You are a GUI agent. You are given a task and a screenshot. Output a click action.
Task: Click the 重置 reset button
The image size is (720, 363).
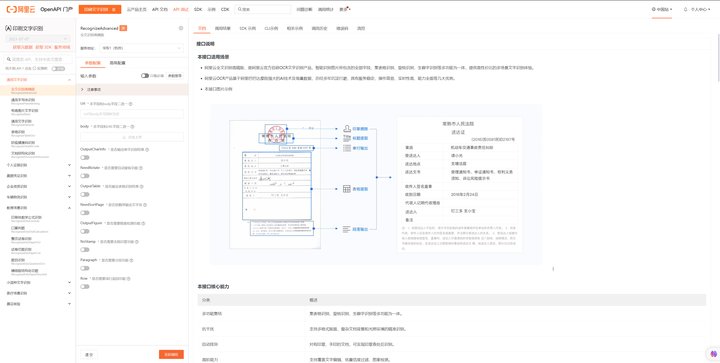click(89, 355)
